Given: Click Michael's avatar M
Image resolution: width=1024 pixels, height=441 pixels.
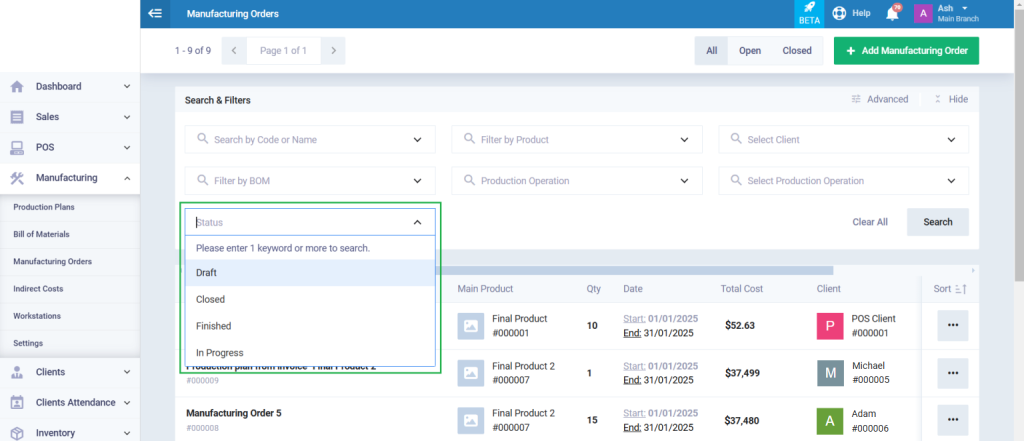Looking at the screenshot, I should (830, 373).
